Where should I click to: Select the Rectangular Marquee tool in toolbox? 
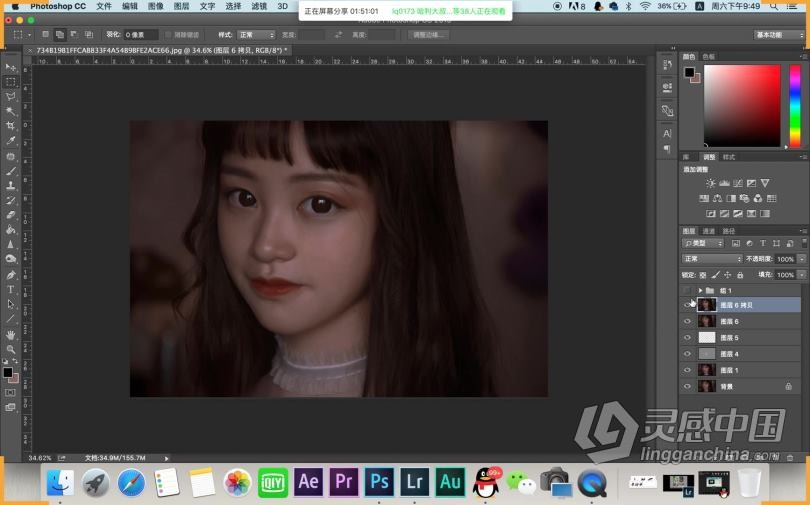click(x=10, y=82)
